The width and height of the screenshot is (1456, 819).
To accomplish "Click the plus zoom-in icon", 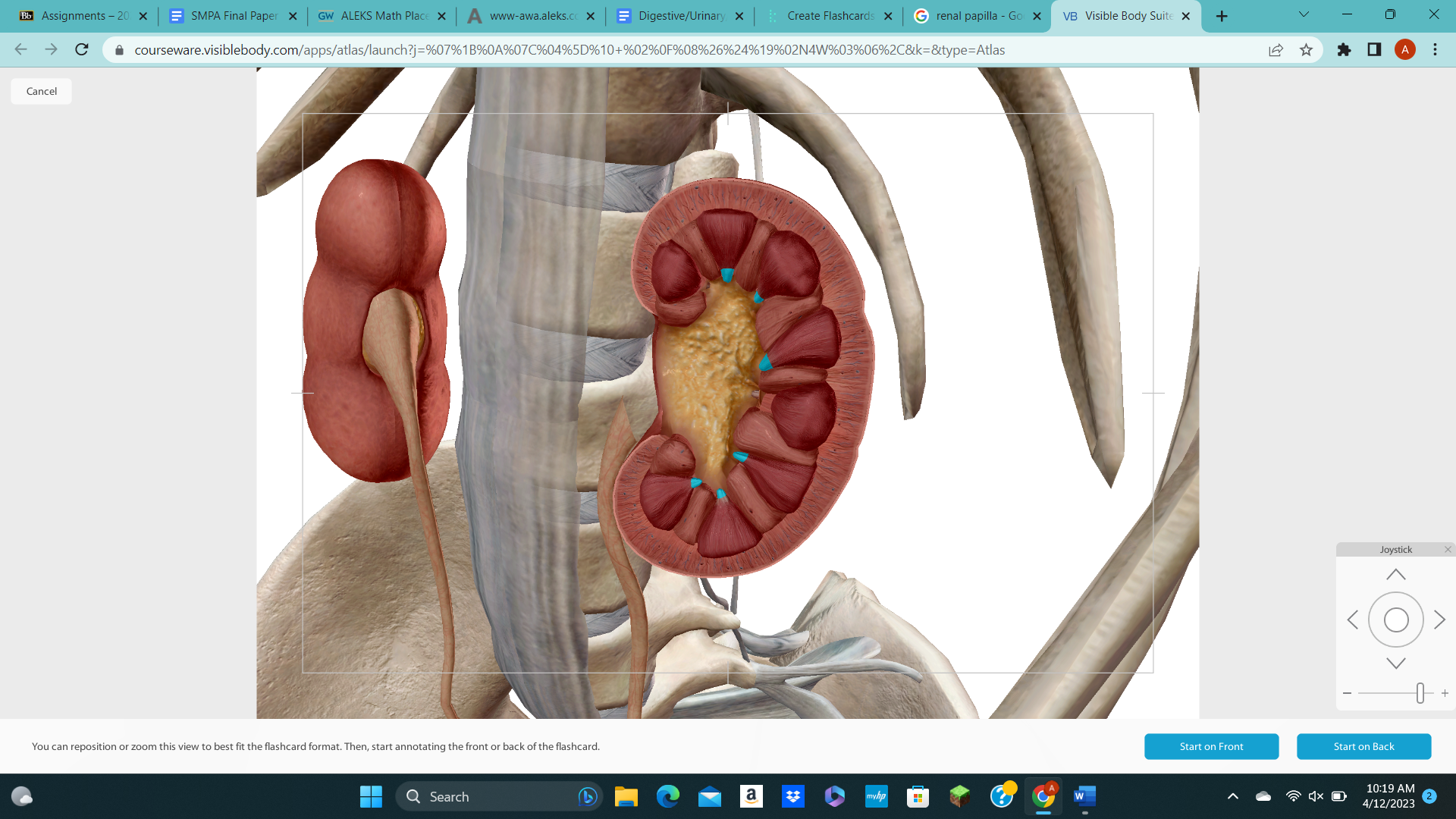I will click(1445, 692).
